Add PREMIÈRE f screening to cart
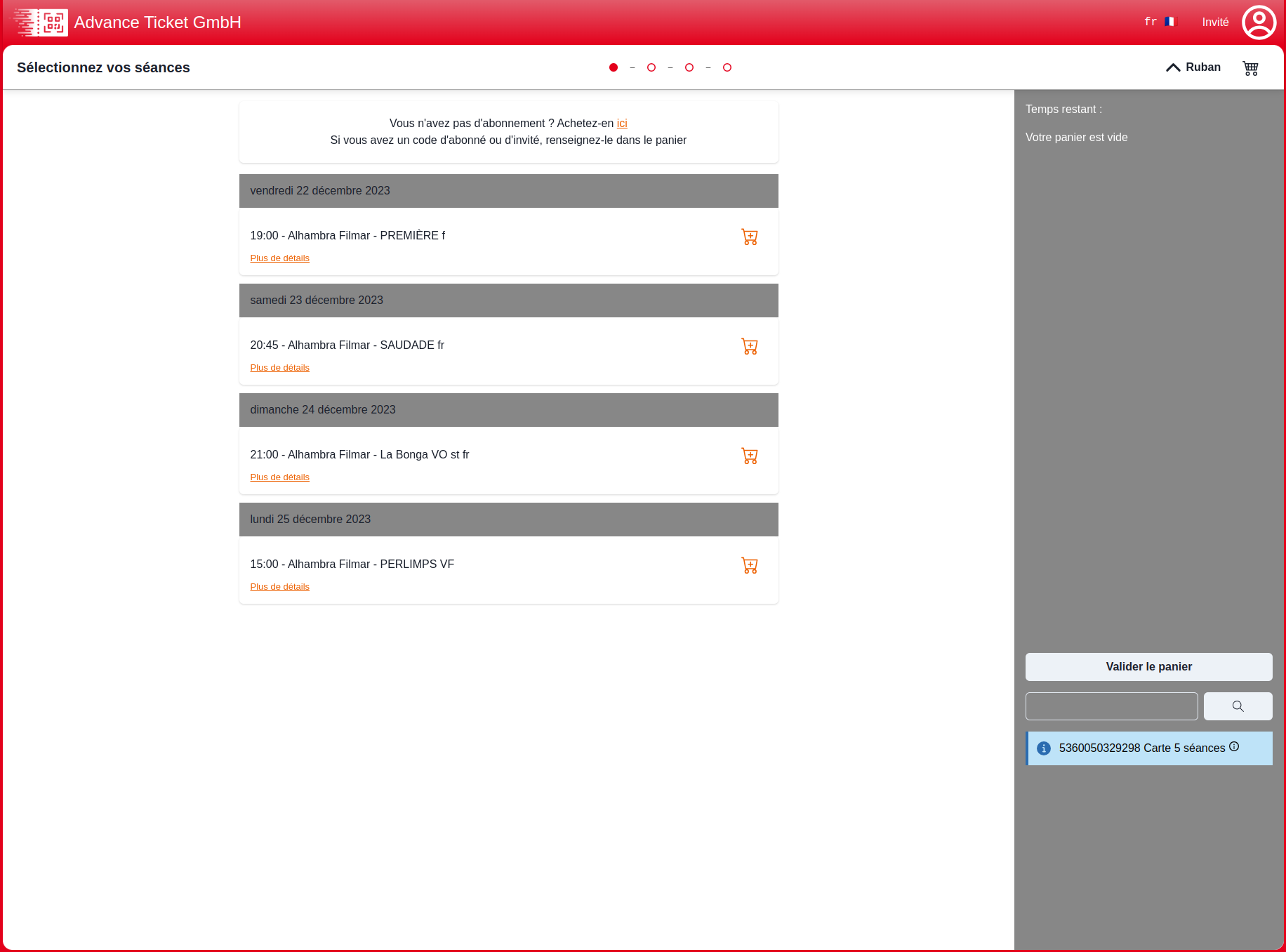This screenshot has width=1286, height=952. tap(749, 237)
